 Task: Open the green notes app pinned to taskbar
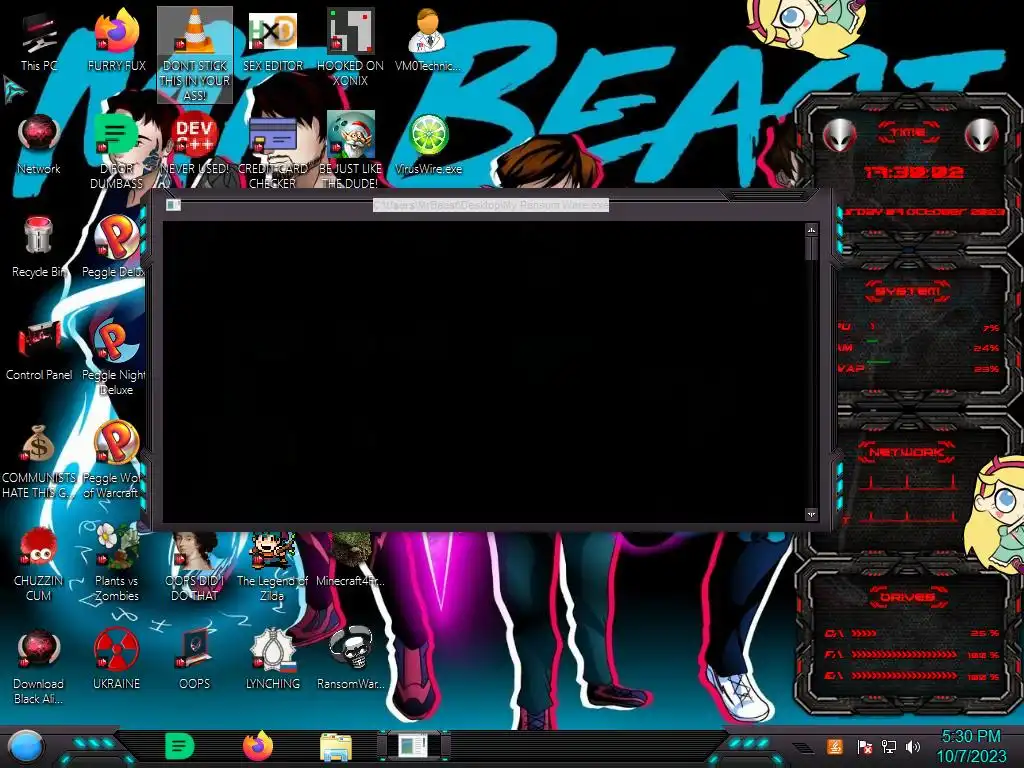[x=180, y=746]
